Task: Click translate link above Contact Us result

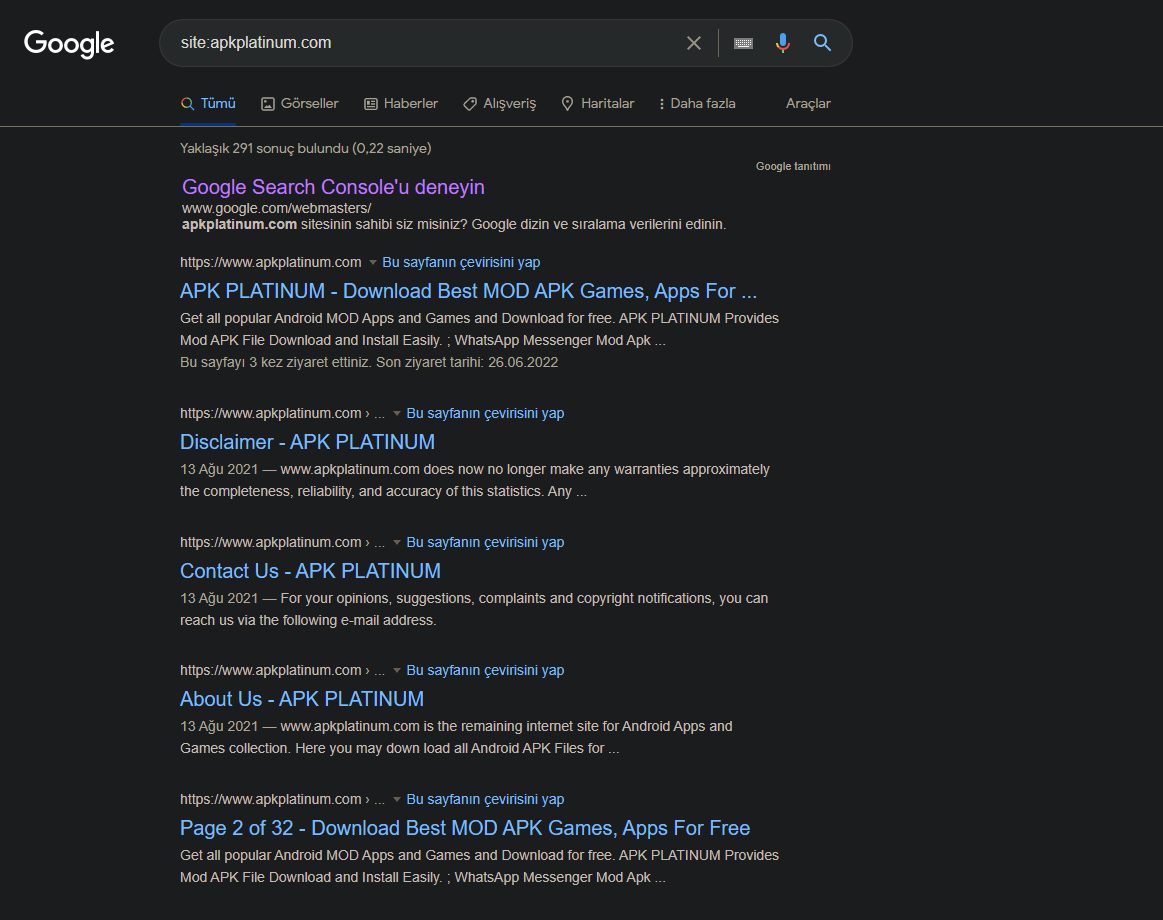Action: (485, 542)
